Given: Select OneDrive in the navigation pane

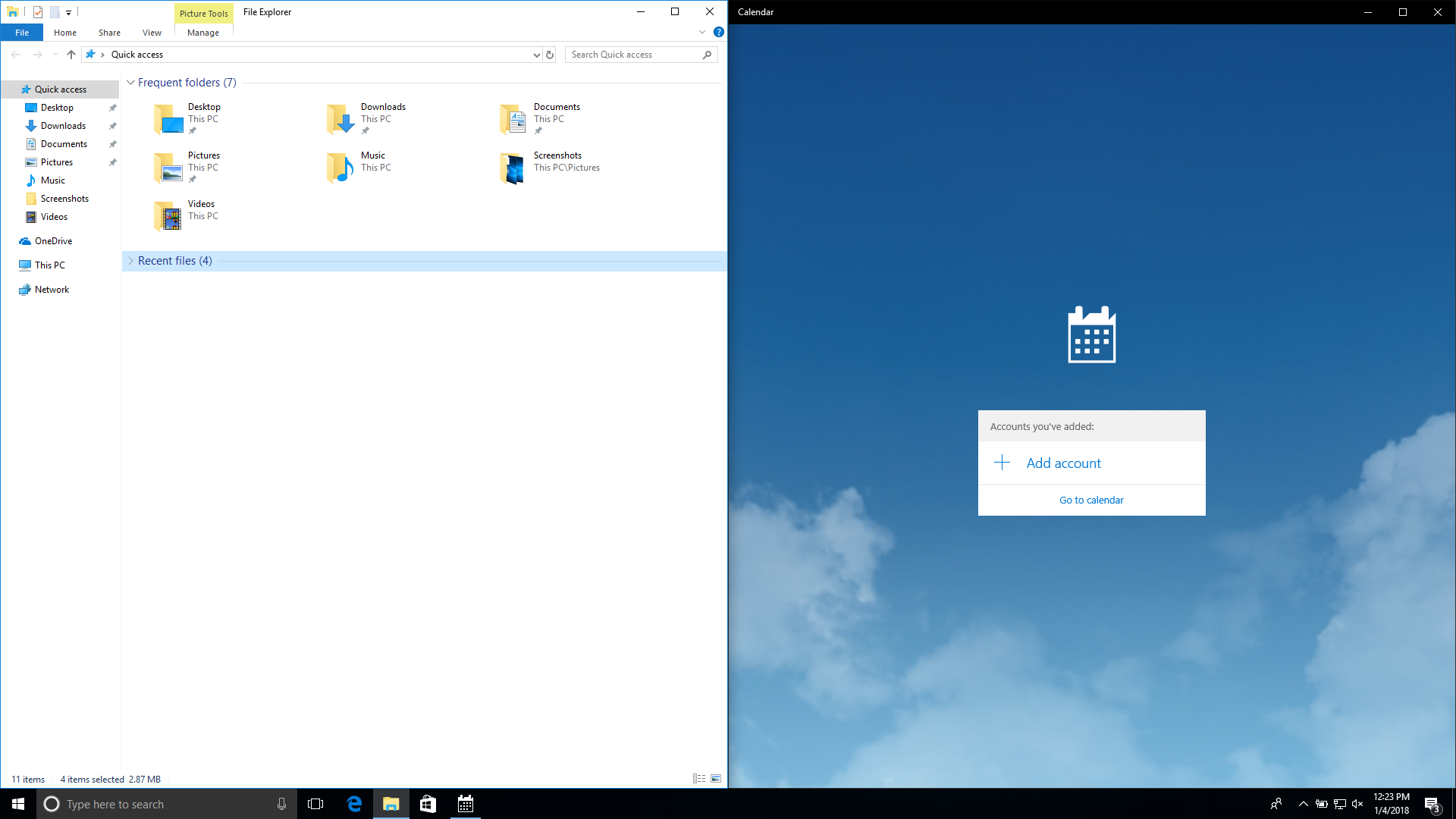Looking at the screenshot, I should 53,241.
